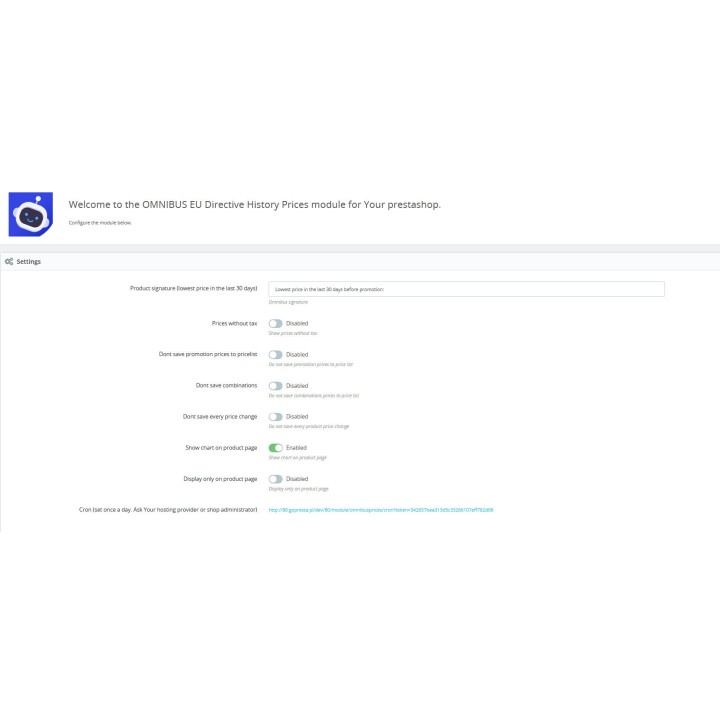
Task: Click the Product signature input field
Action: [467, 289]
